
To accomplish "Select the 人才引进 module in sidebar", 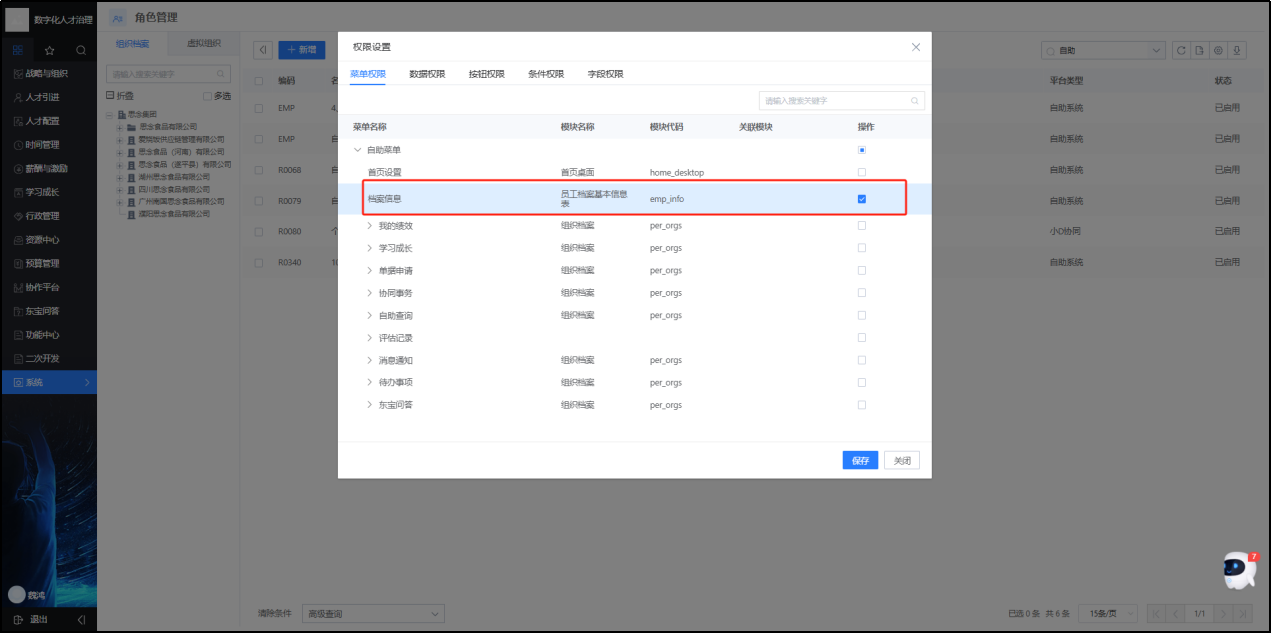I will 45,96.
